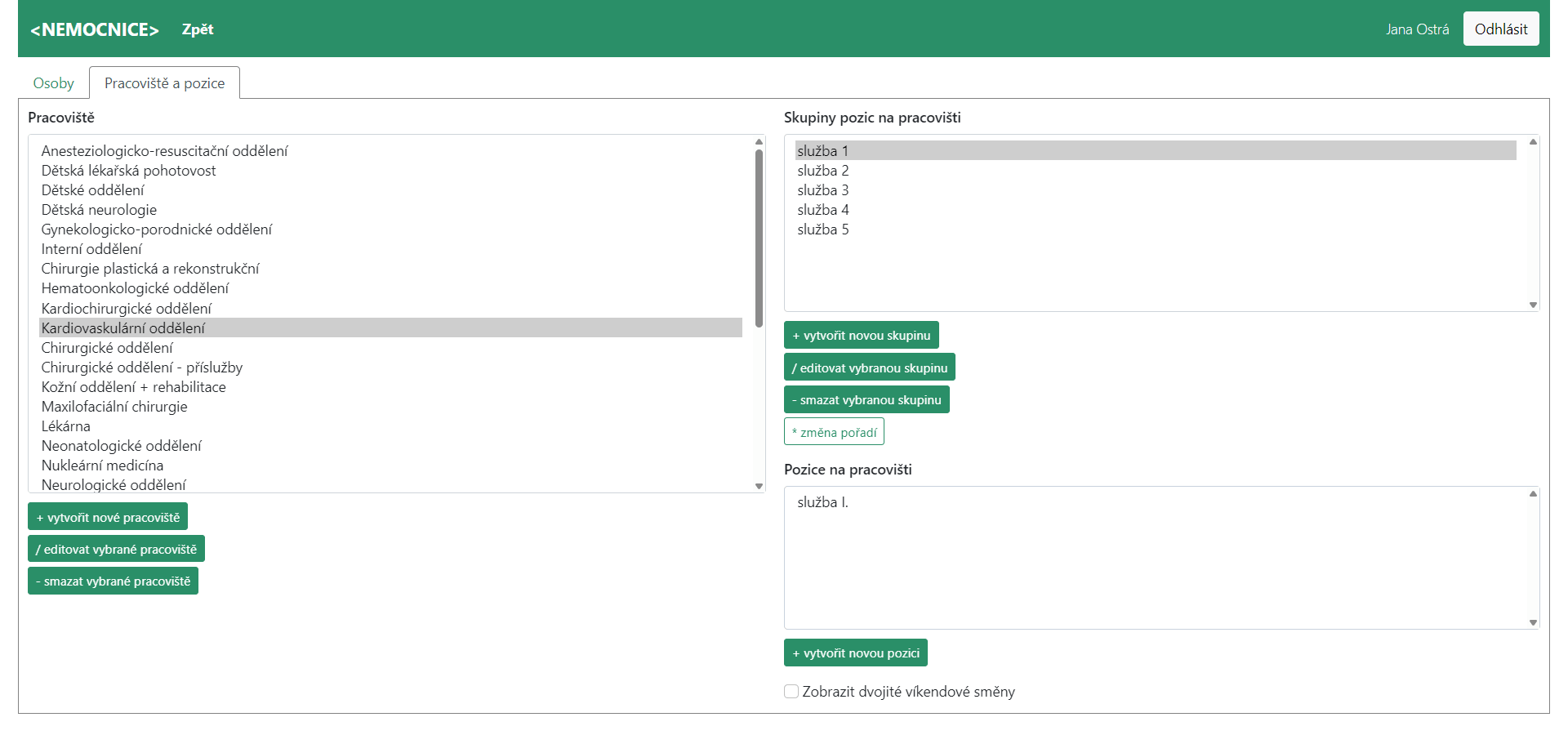Select Anesteziologicko-resuscitační oddělení
The image size is (1568, 744).
(391, 151)
